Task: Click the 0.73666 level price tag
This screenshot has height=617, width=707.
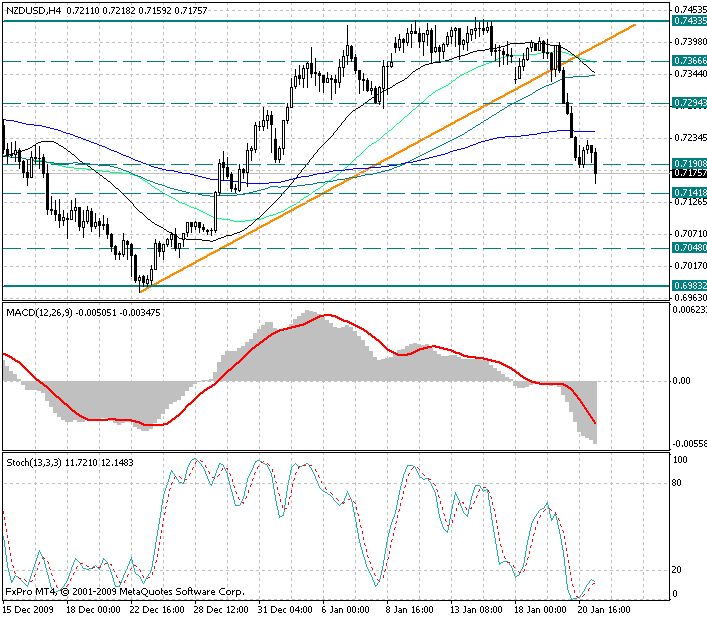Action: tap(687, 61)
